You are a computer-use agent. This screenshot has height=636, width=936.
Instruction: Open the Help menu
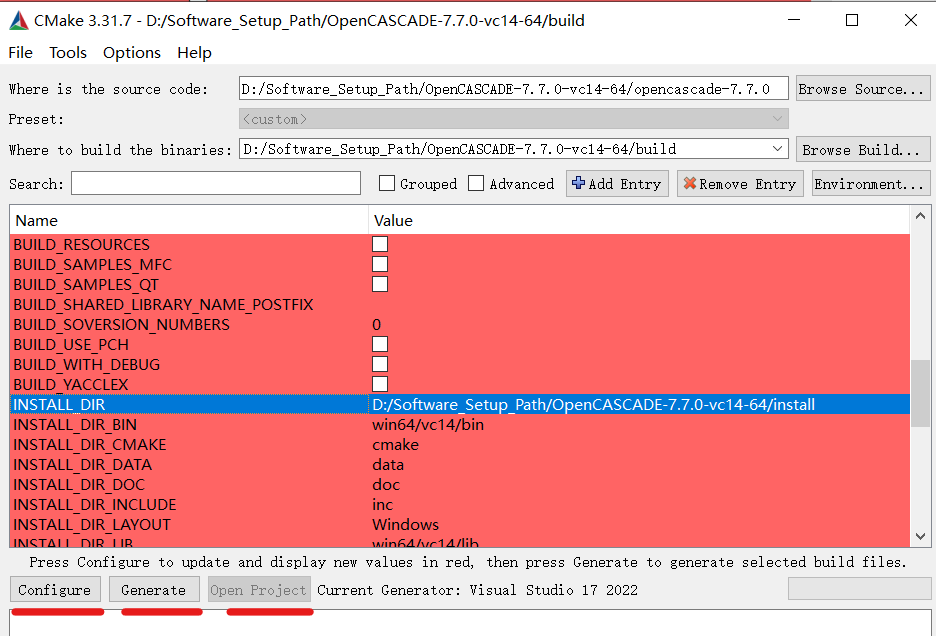(194, 53)
